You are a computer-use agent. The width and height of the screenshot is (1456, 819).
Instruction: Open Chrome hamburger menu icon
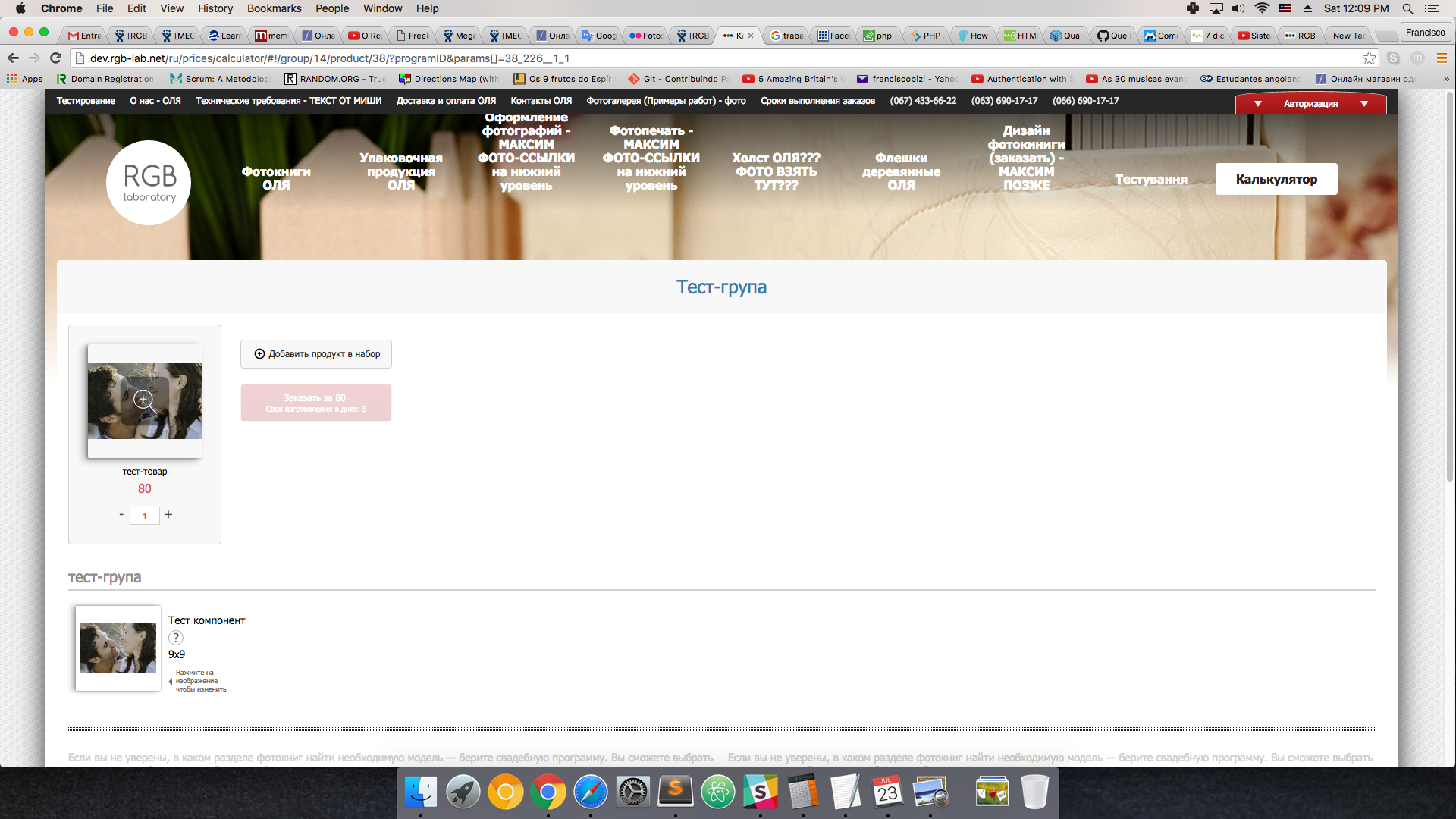tap(1442, 58)
